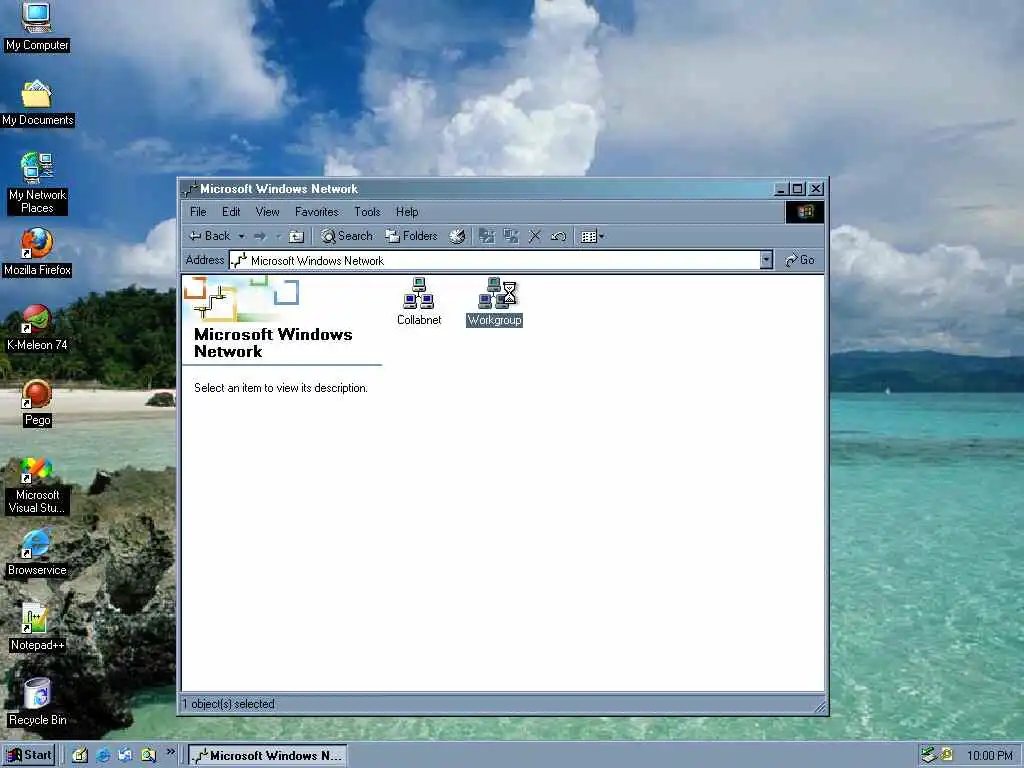This screenshot has width=1024, height=768.
Task: Click the 10:00 PM clock
Action: [989, 756]
